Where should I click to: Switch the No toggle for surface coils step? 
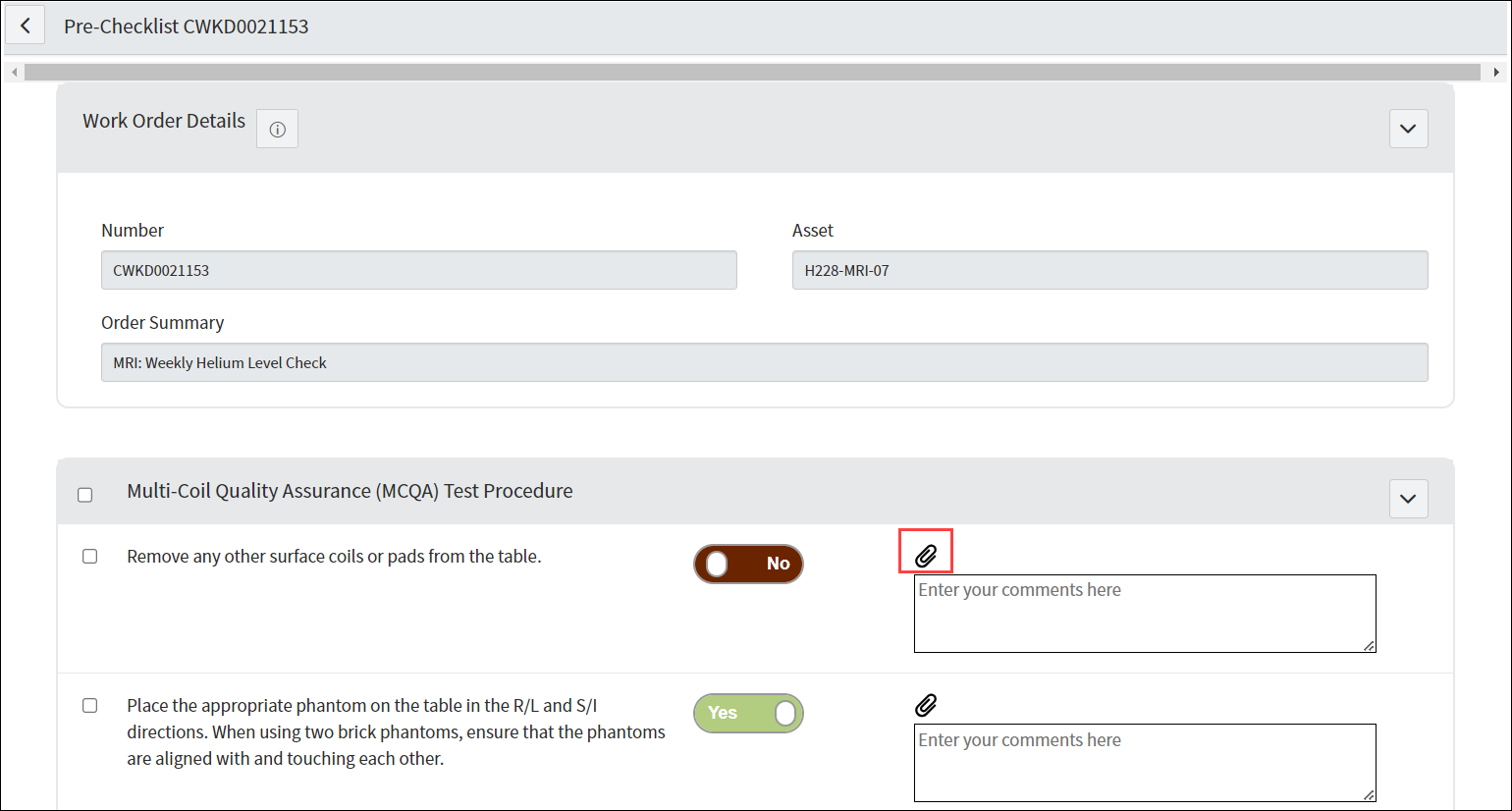[x=748, y=565]
